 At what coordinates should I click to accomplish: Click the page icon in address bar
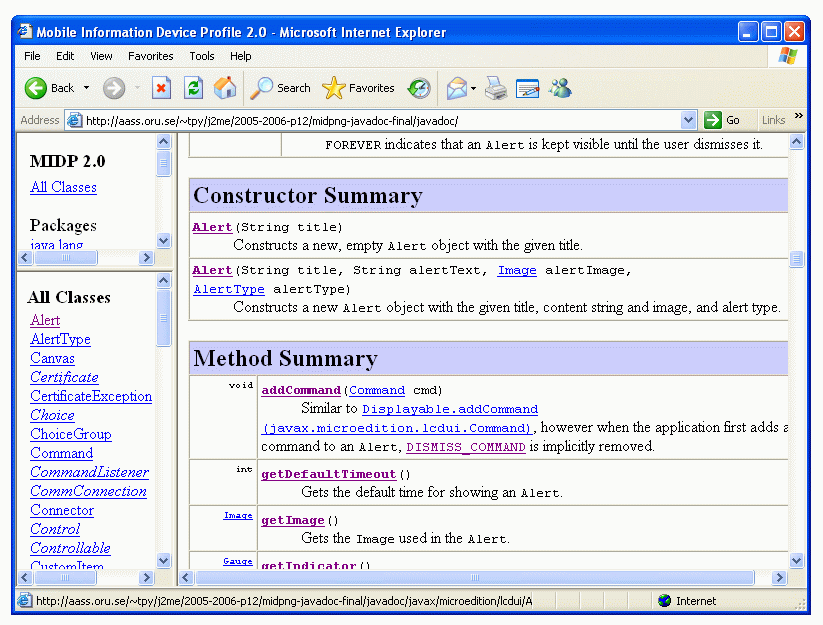[75, 120]
